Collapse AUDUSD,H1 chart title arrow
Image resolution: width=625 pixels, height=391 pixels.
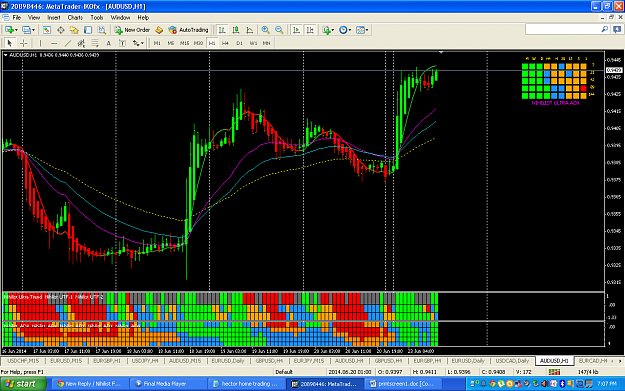pyautogui.click(x=6, y=55)
